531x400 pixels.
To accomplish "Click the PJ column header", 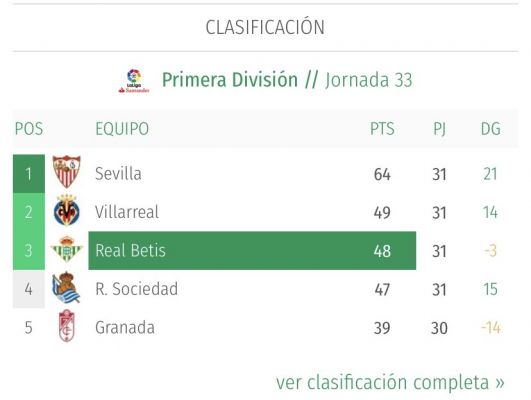I will tap(439, 129).
